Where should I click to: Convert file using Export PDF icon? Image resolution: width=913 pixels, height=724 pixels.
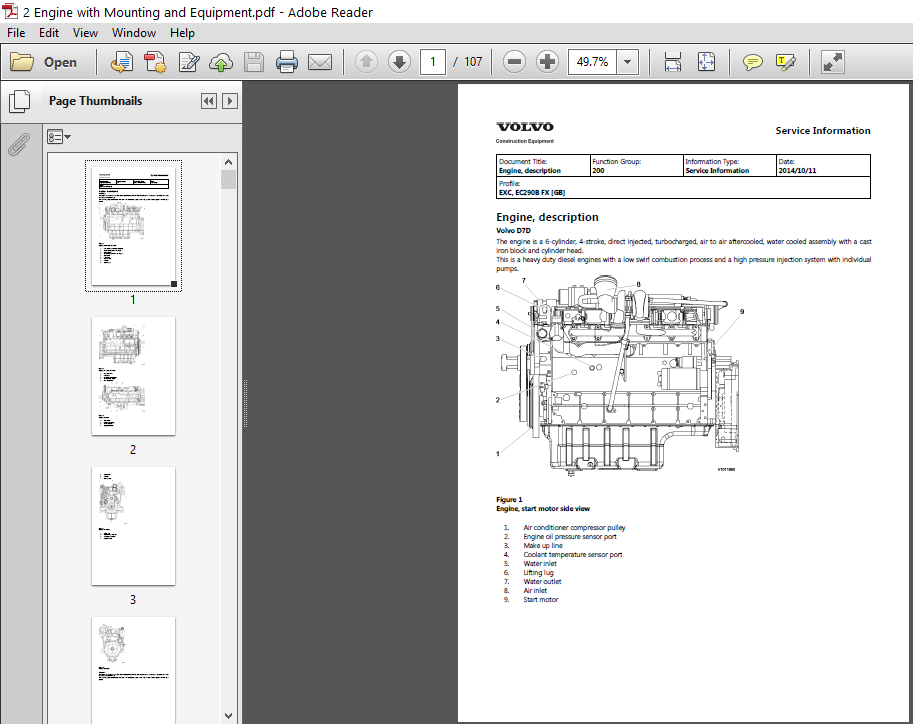[x=122, y=62]
